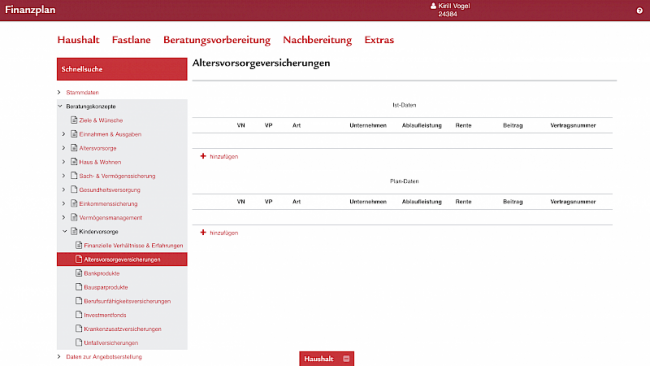Open Unfallversicherungen tree item
This screenshot has height=366, width=650.
pyautogui.click(x=111, y=343)
